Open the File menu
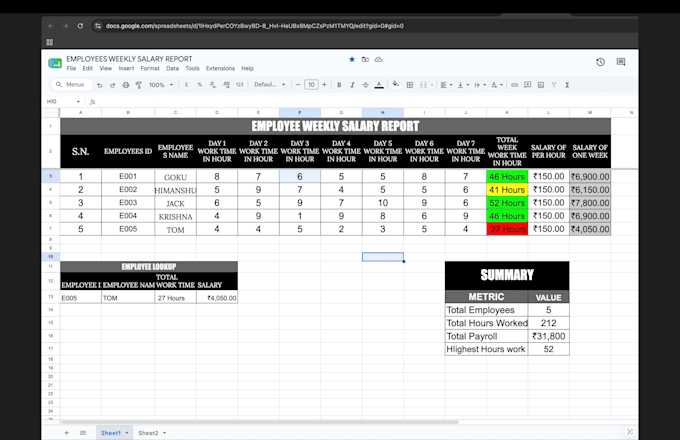The image size is (680, 440). [x=71, y=68]
